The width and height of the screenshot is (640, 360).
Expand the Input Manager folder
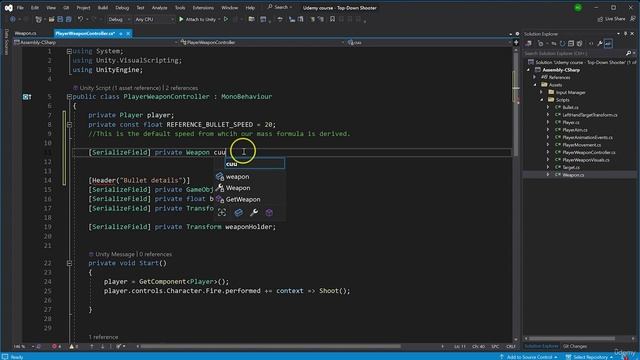542,93
